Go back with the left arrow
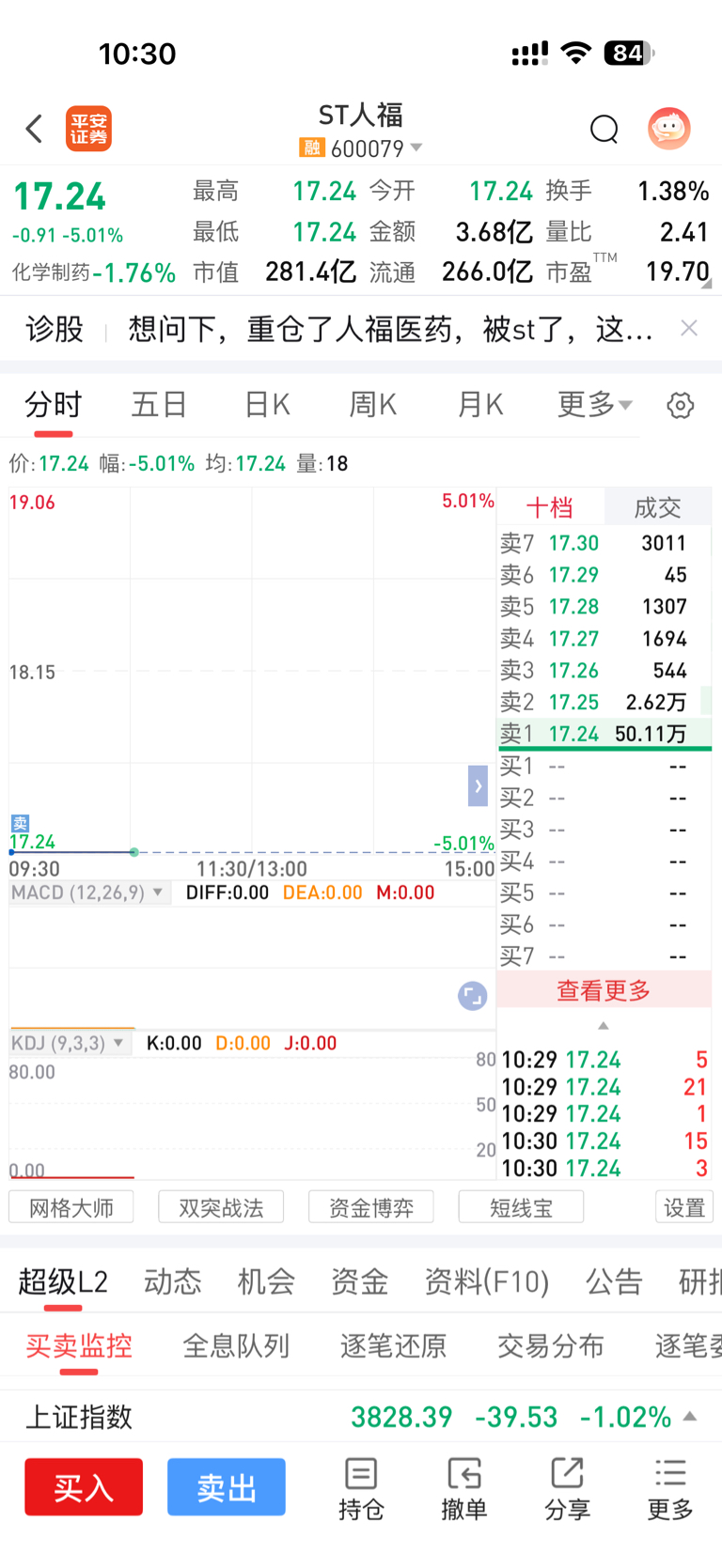 [34, 129]
